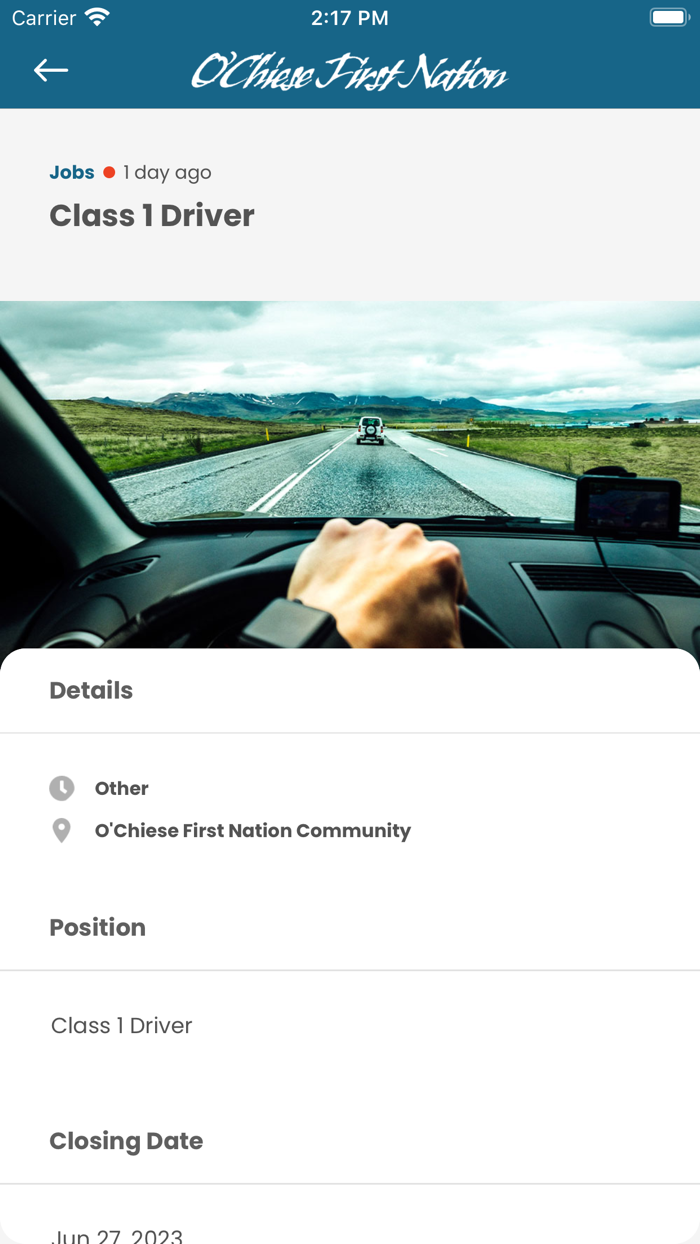Select the Position section header

coord(98,927)
